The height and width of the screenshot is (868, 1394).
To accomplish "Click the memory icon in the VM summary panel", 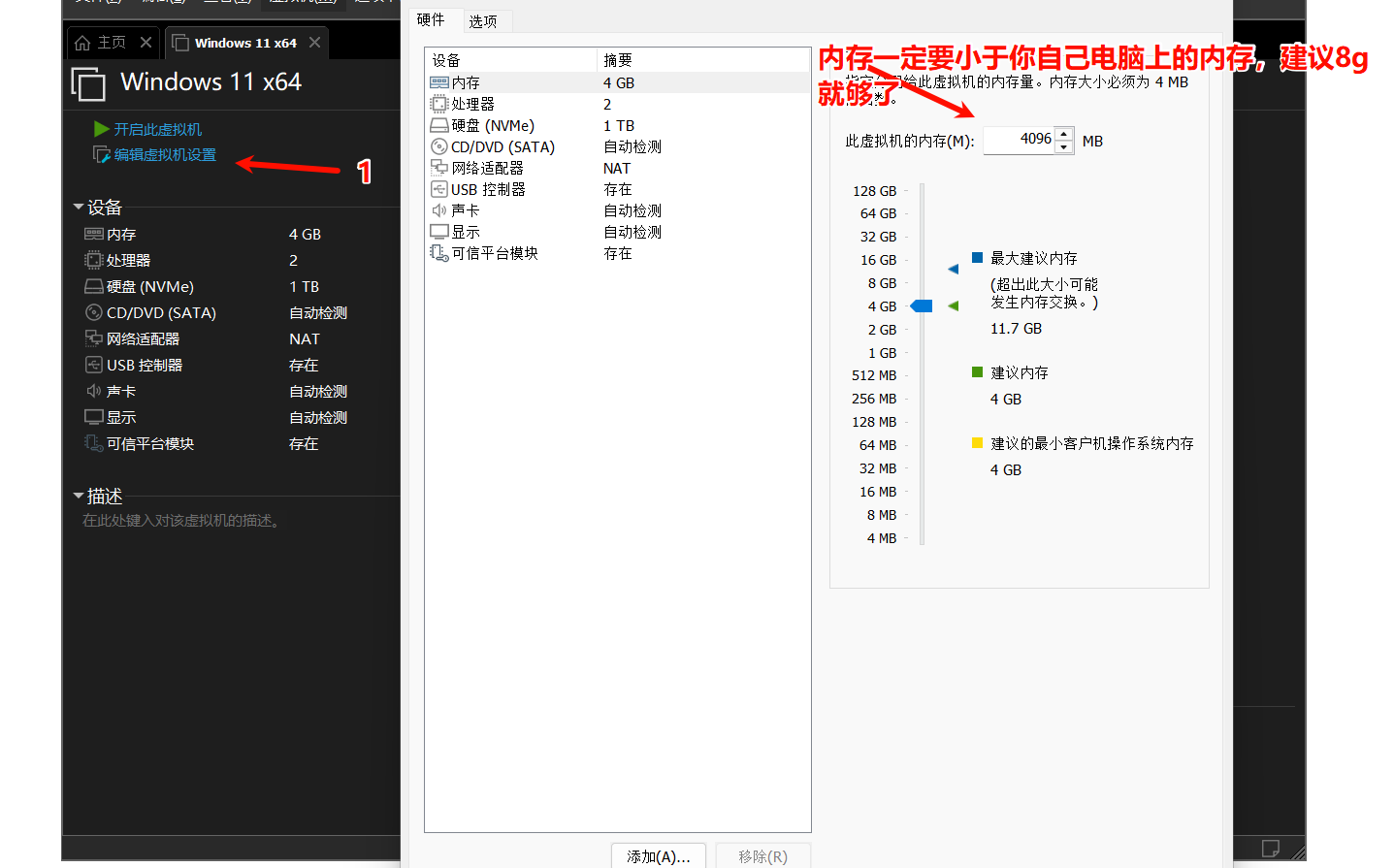I will pos(94,234).
